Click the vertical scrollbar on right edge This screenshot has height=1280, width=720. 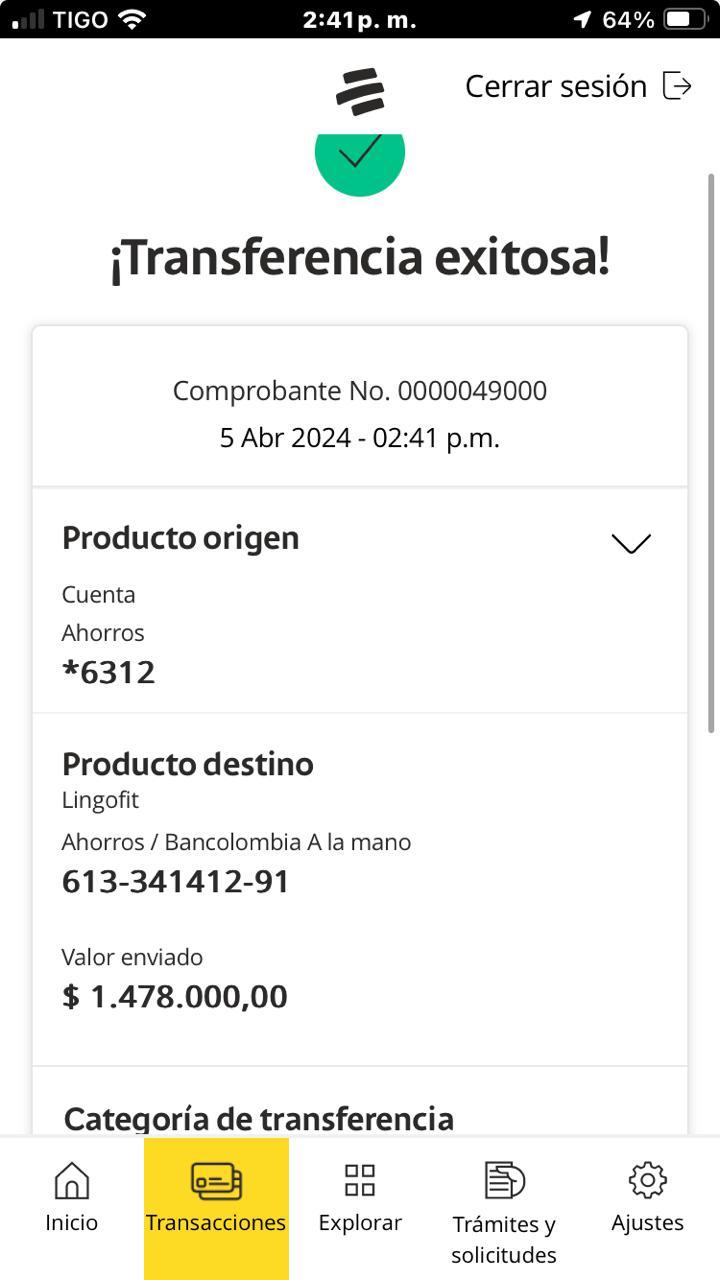click(x=711, y=450)
